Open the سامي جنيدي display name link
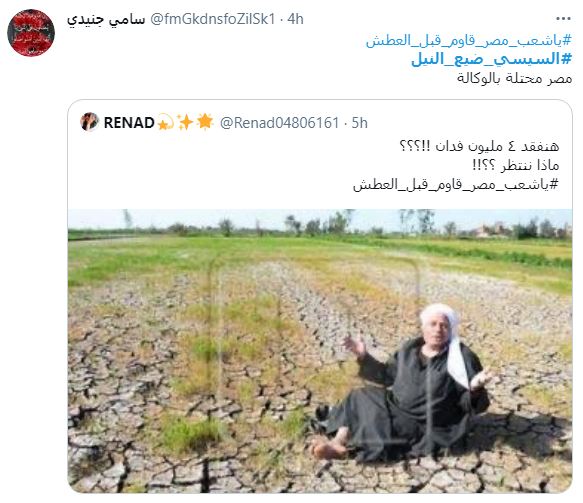The image size is (583, 503). (x=106, y=19)
